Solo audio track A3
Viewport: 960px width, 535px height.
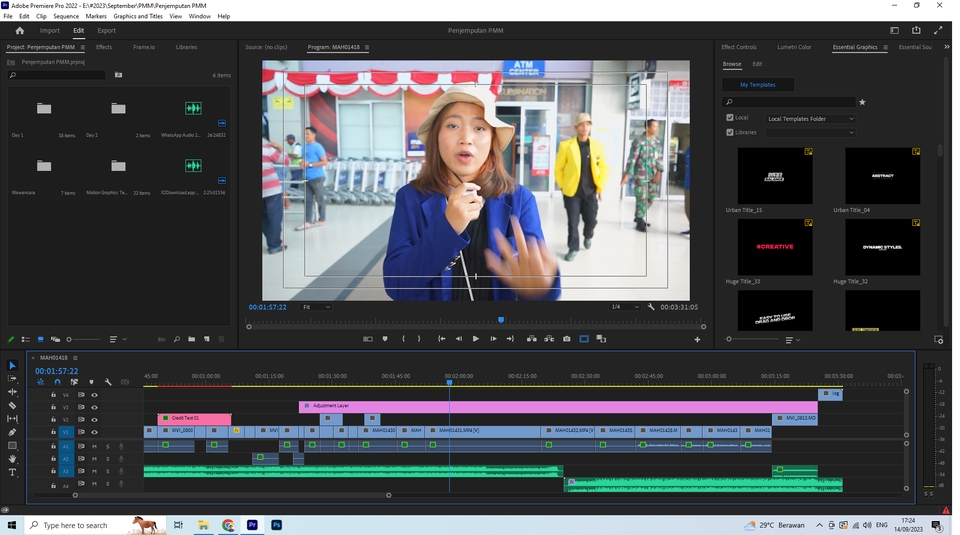tap(108, 471)
